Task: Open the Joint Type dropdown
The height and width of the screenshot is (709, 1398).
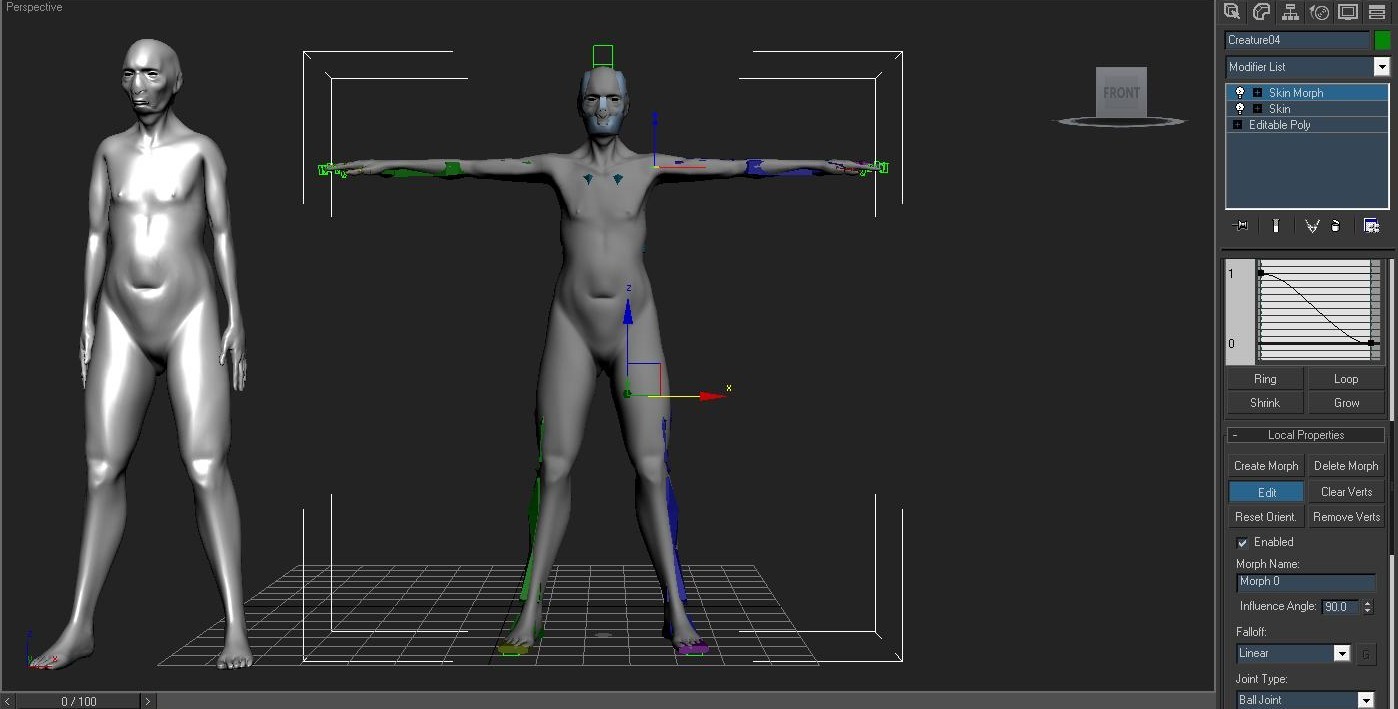Action: coord(1365,700)
